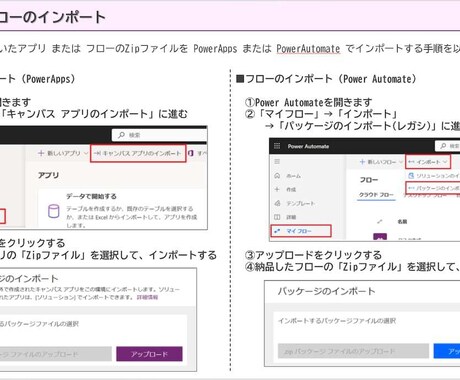Click the フロー heading above the tabs
The image size is (460, 380).
(369, 180)
